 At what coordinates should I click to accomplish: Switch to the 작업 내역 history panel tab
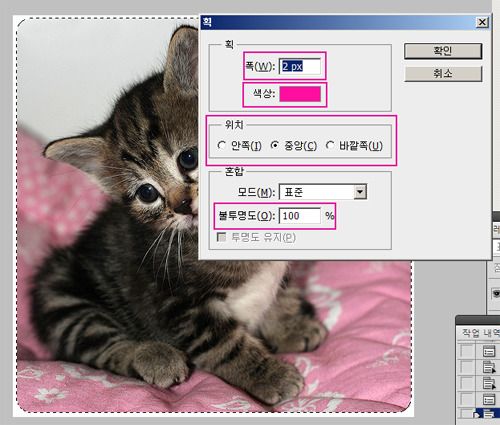point(480,333)
